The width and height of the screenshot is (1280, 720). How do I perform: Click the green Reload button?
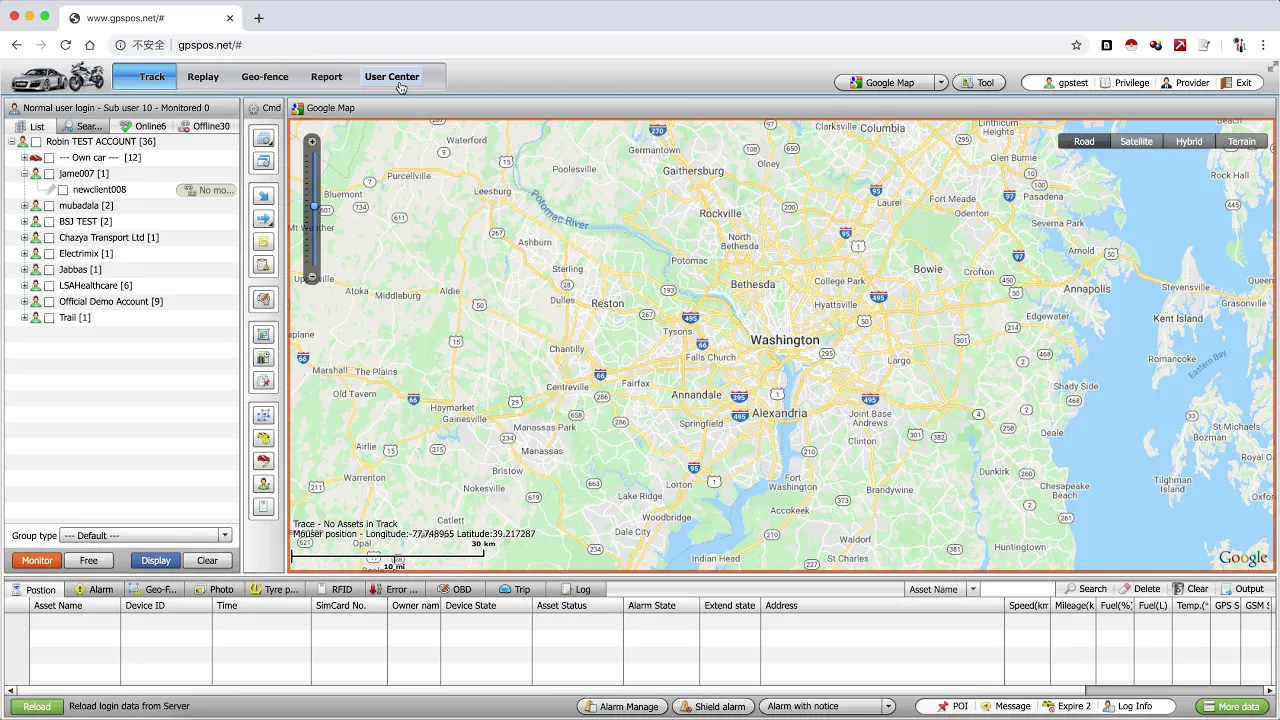pyautogui.click(x=37, y=707)
